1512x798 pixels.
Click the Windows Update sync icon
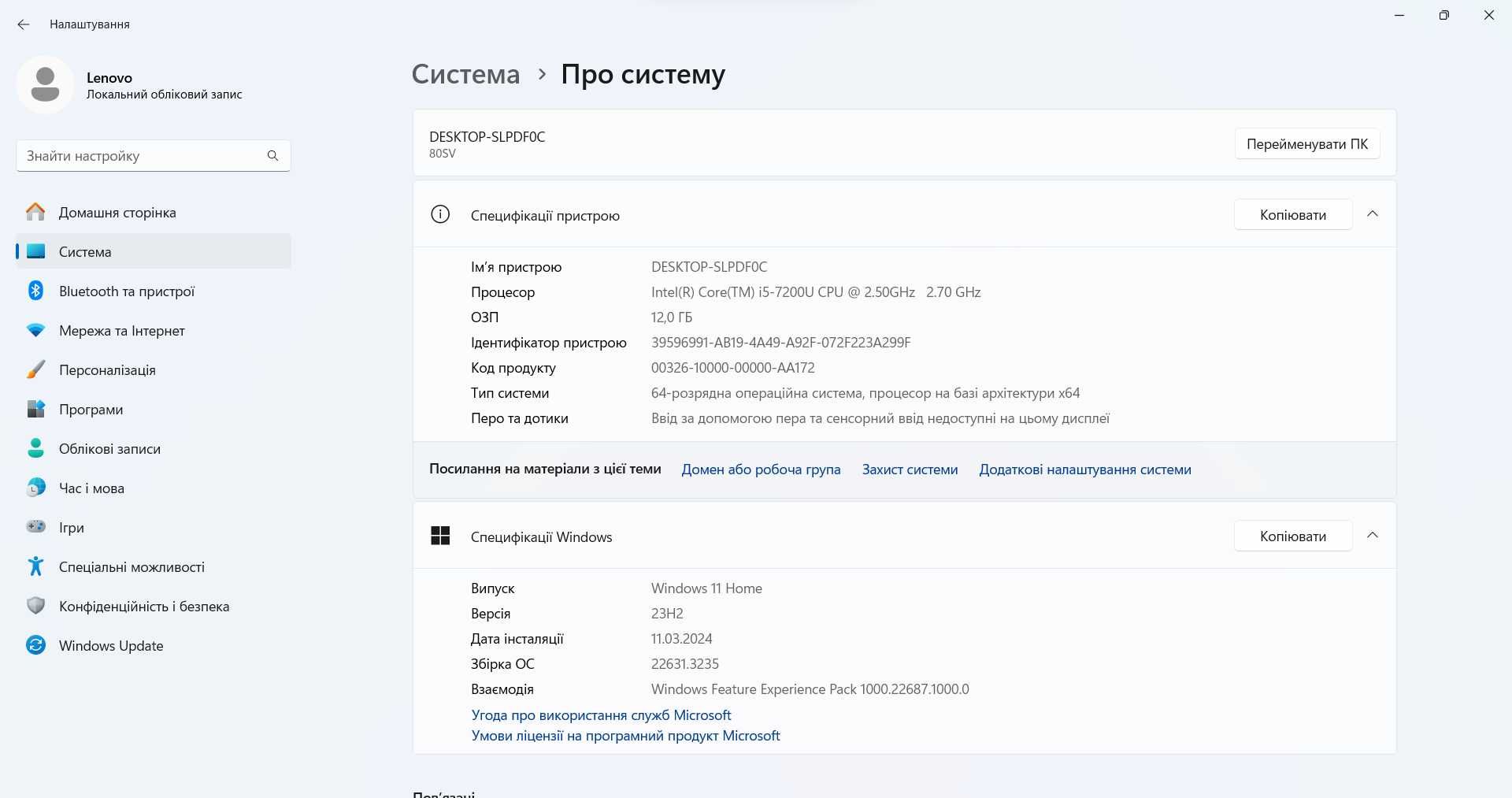35,645
